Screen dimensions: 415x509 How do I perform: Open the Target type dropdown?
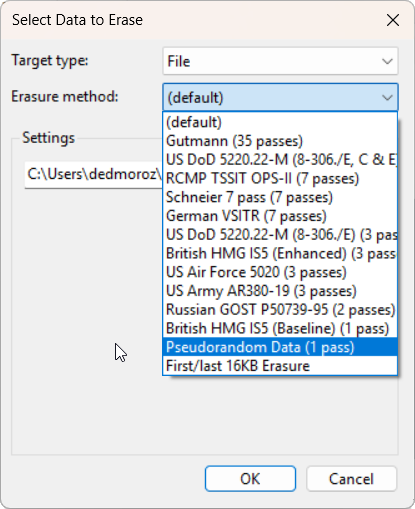pos(280,61)
